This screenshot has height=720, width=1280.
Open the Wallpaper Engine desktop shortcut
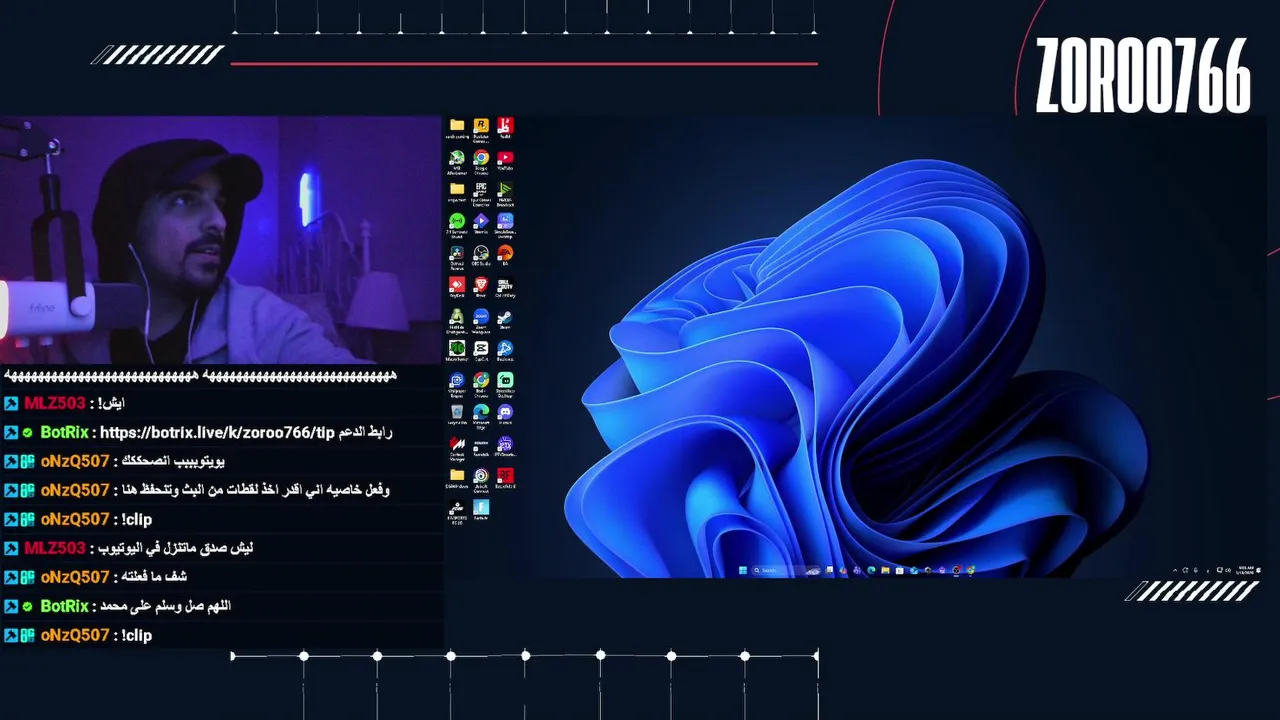pos(456,384)
